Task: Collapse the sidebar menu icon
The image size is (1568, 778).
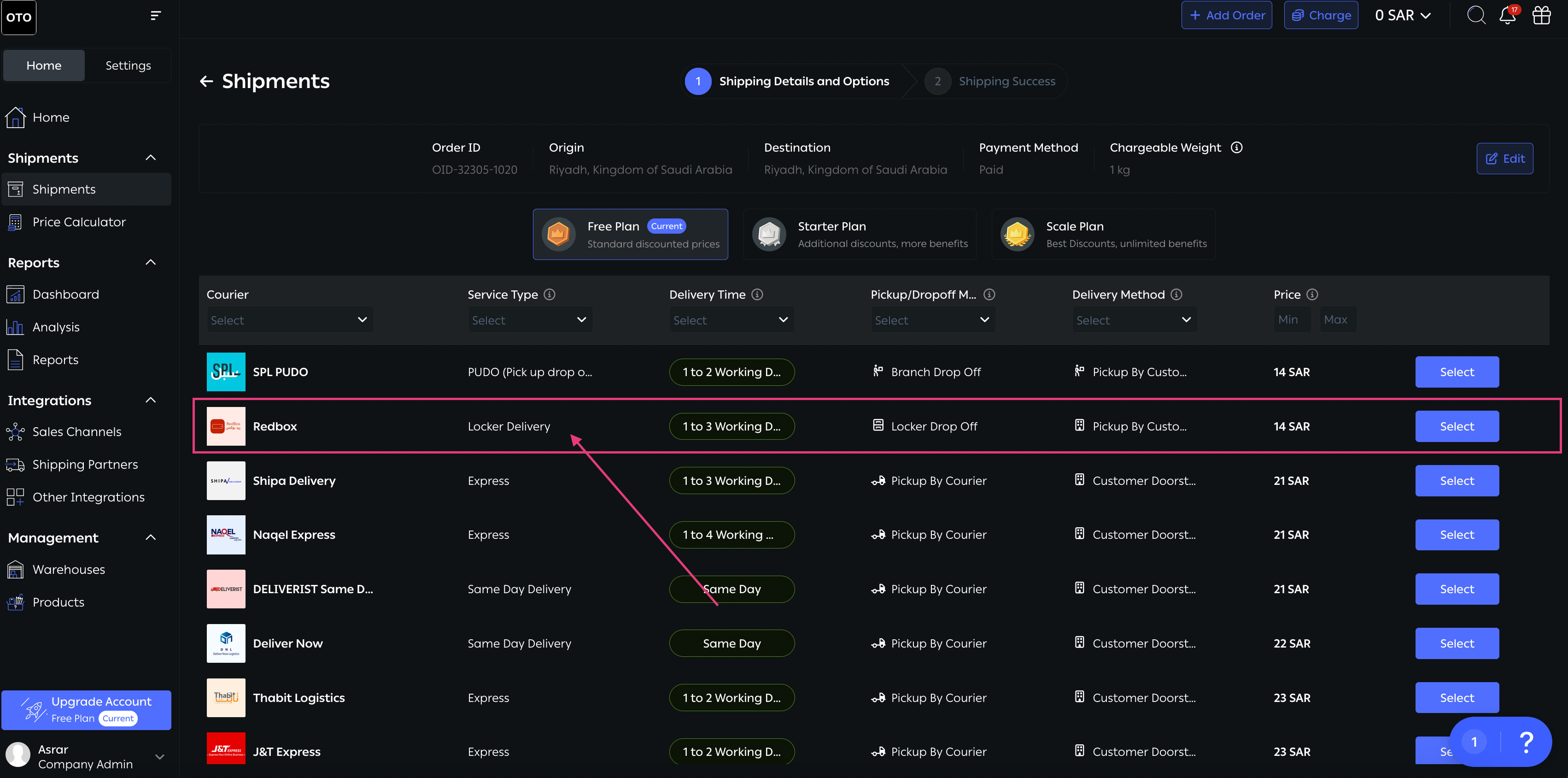Action: coord(156,15)
